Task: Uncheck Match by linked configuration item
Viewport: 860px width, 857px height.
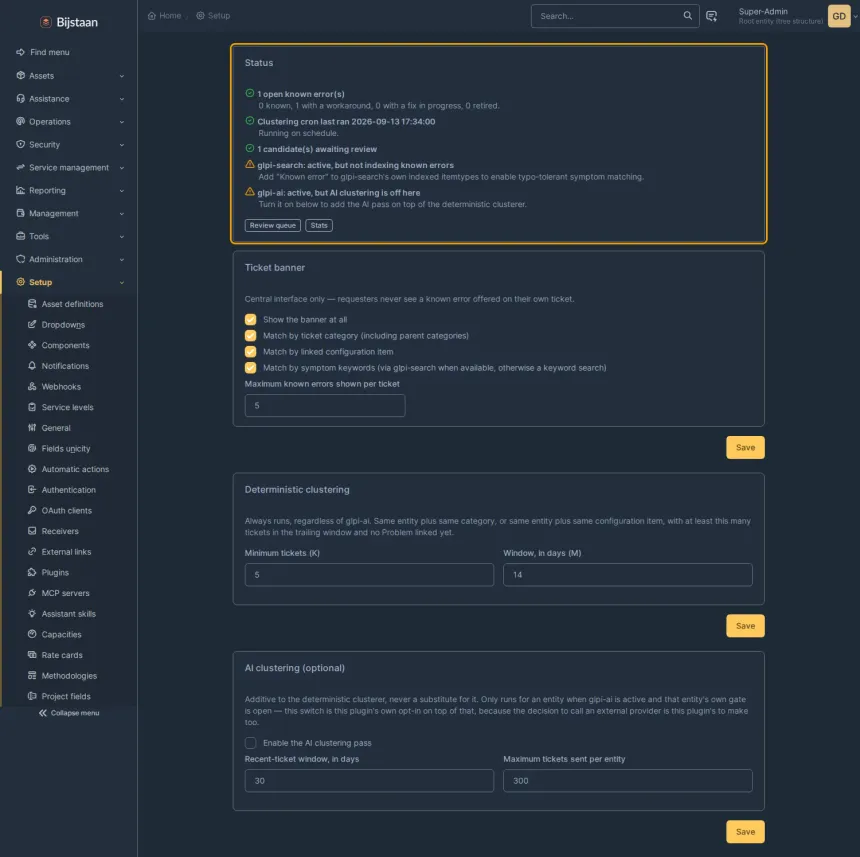Action: tap(251, 351)
